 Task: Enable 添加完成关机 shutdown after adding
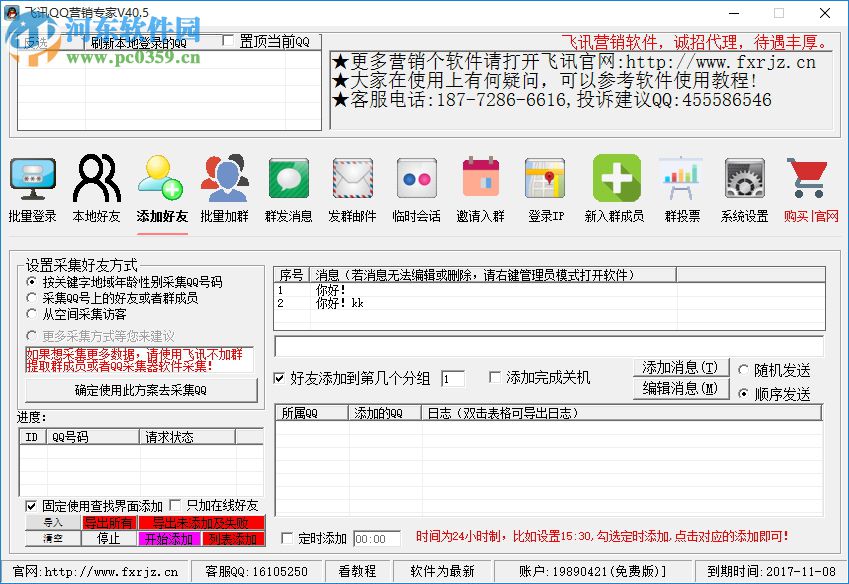click(x=495, y=377)
